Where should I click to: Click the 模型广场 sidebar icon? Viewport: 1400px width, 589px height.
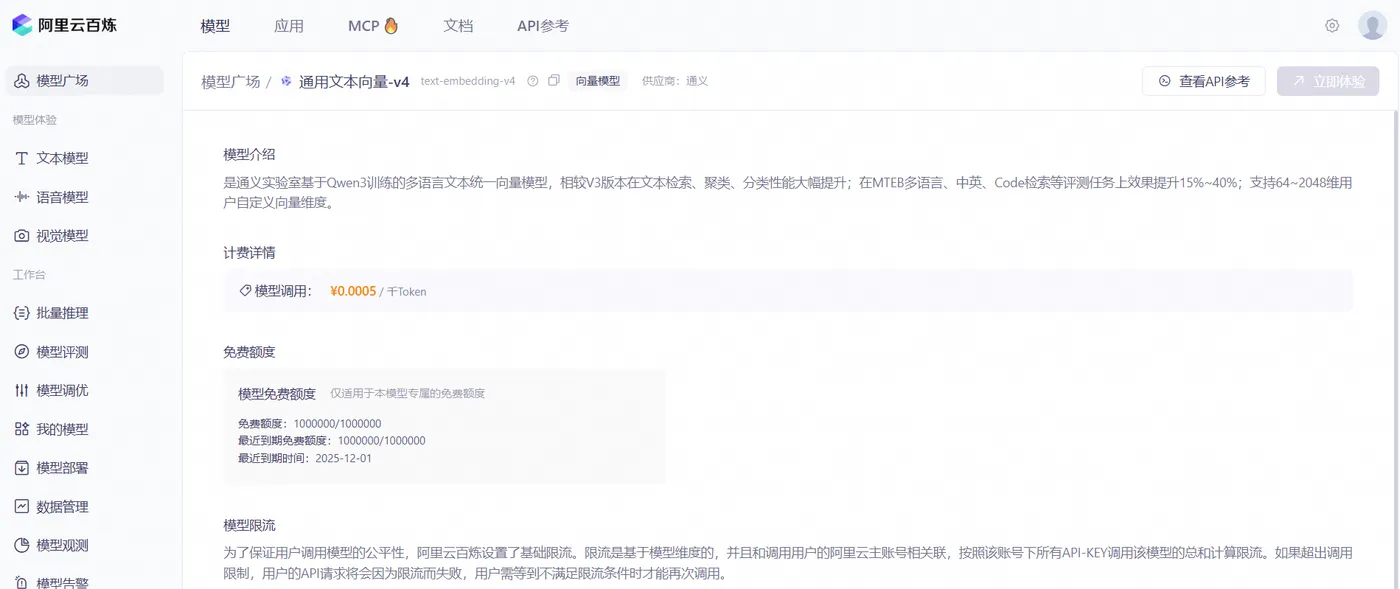(x=22, y=81)
